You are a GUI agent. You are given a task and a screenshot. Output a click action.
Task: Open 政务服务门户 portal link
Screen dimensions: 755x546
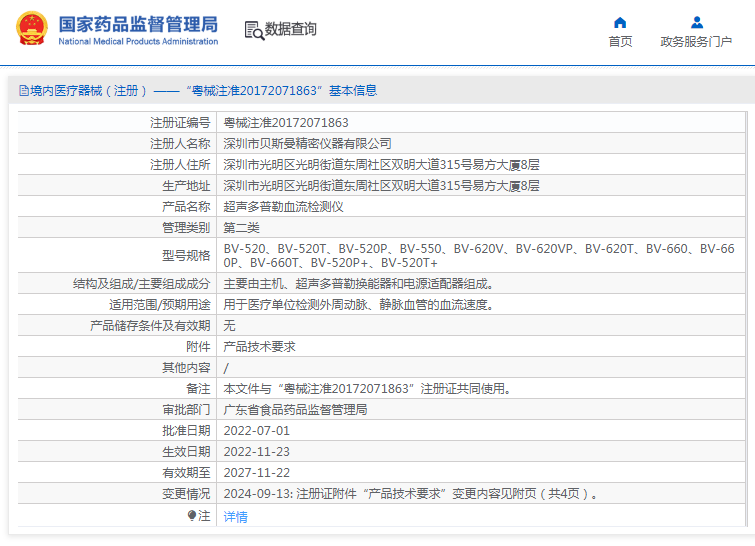696,42
